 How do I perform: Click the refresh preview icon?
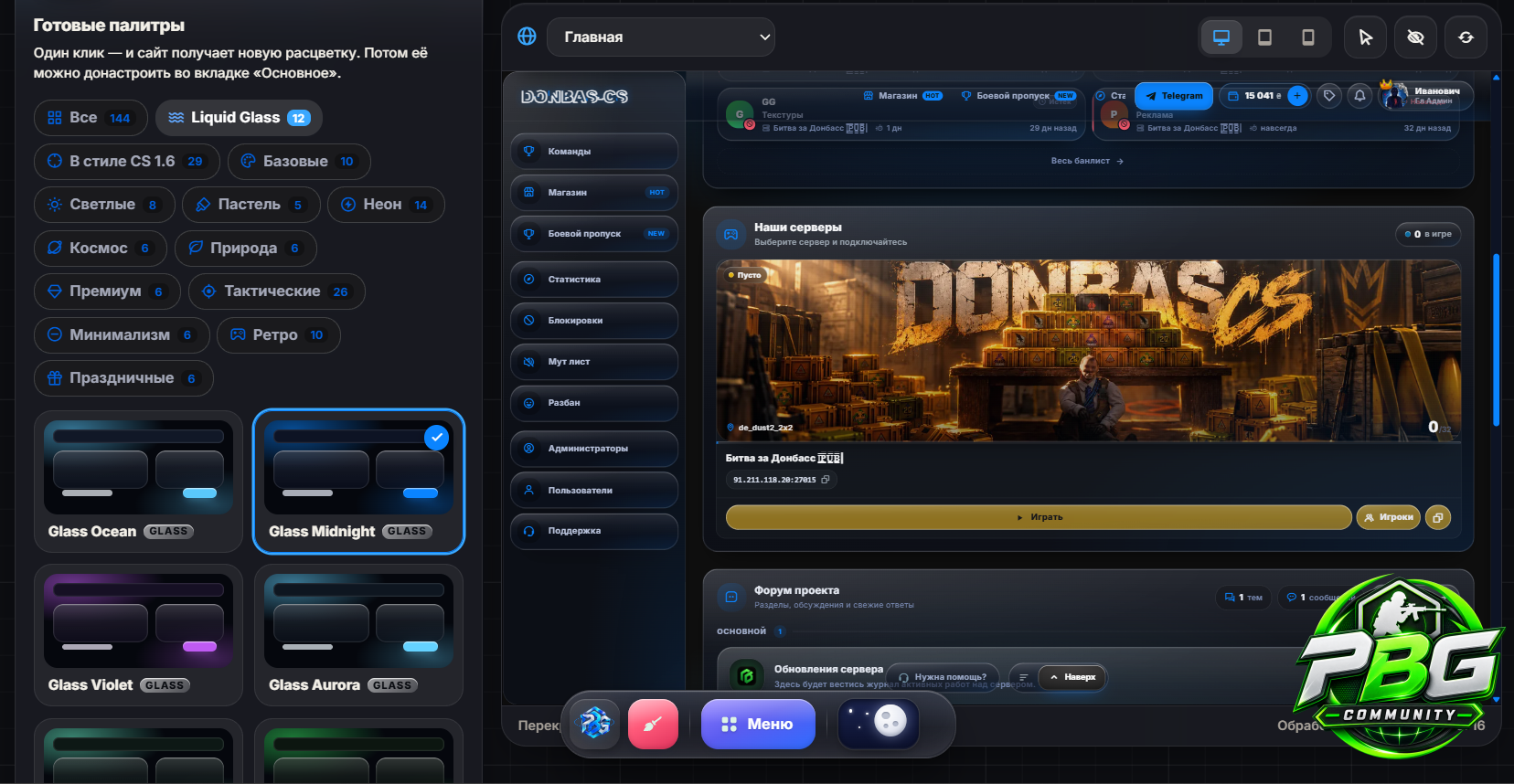coord(1466,37)
